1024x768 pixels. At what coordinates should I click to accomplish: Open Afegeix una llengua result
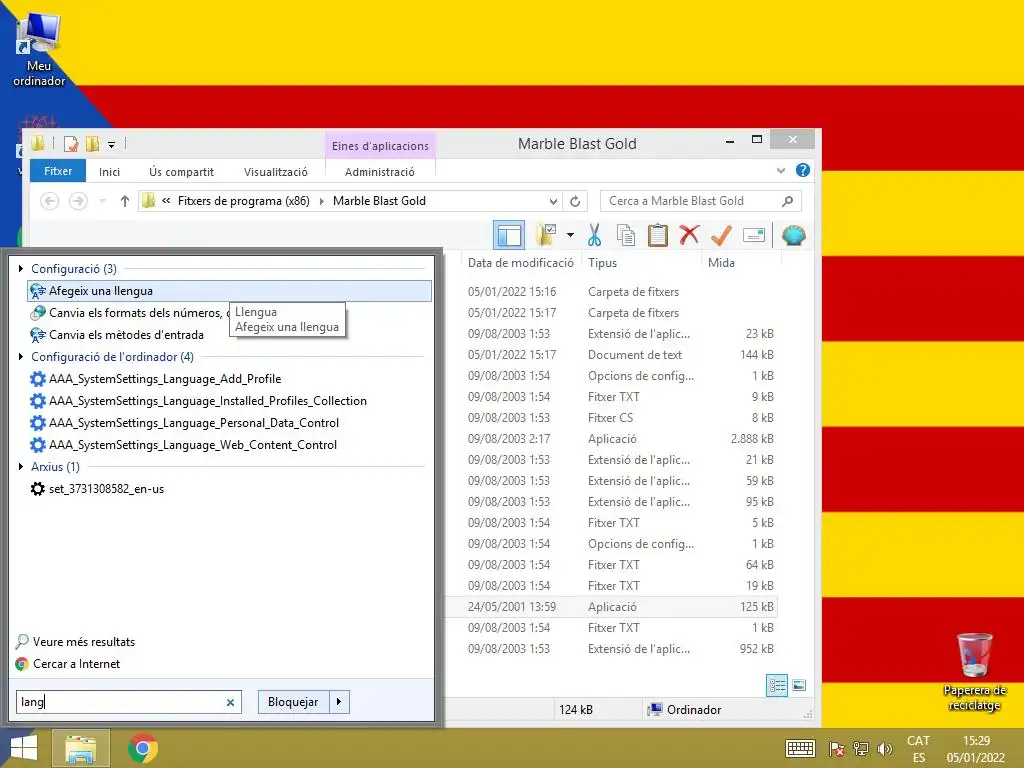[x=229, y=291]
